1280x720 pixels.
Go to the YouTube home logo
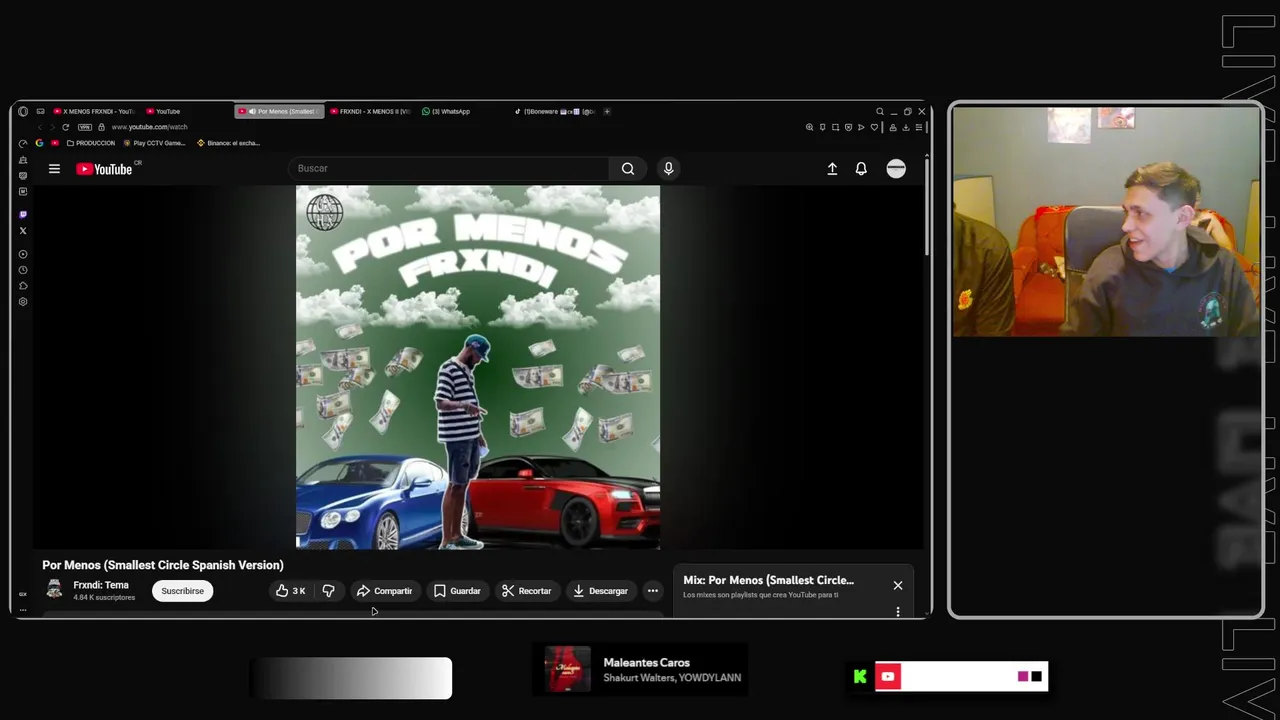tap(104, 169)
